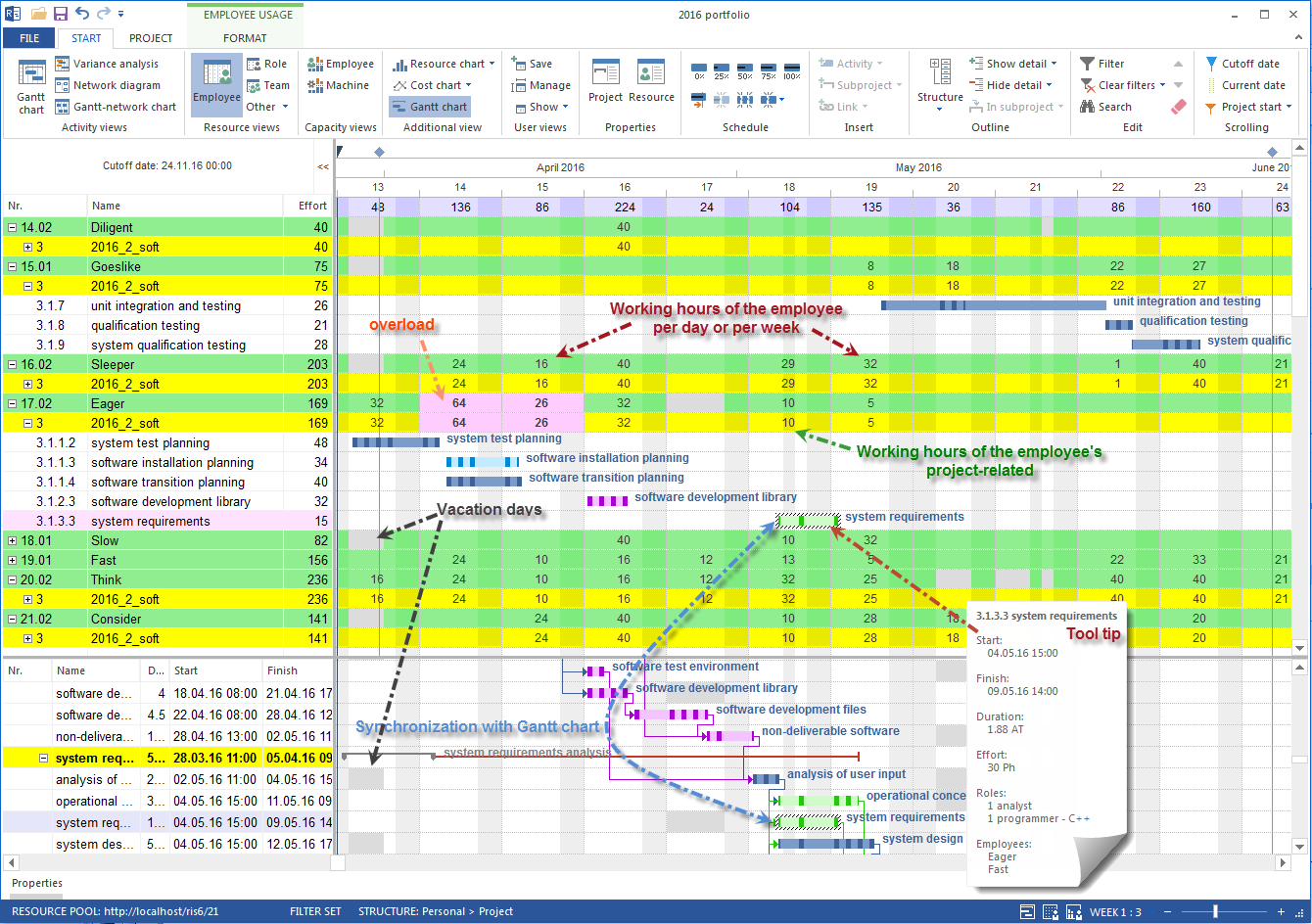Open Machine capacity view
The width and height of the screenshot is (1312, 924).
[x=339, y=85]
